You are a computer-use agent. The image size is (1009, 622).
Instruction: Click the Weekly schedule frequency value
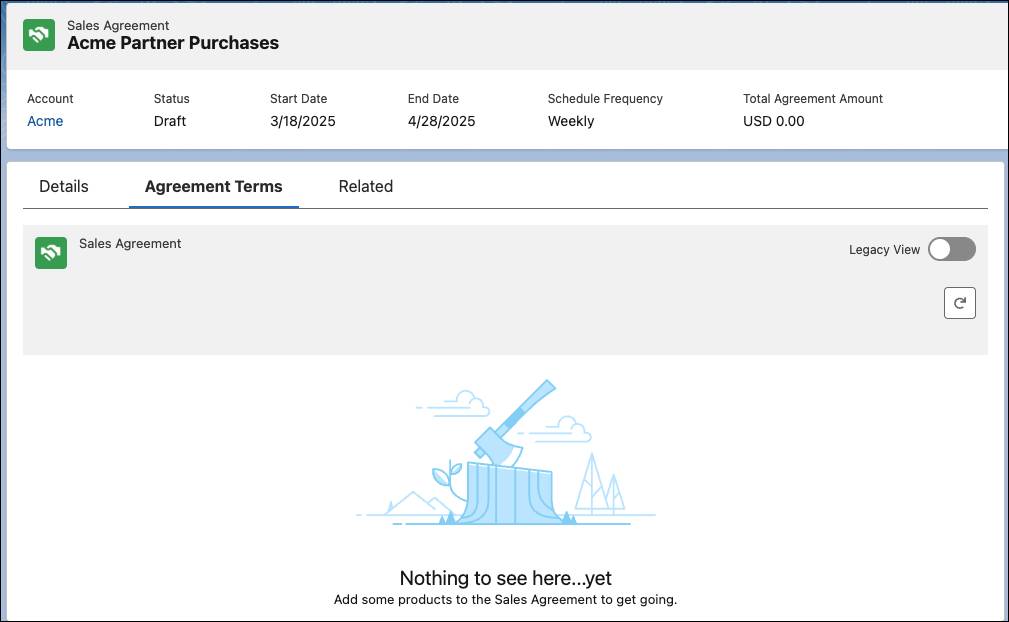click(571, 121)
